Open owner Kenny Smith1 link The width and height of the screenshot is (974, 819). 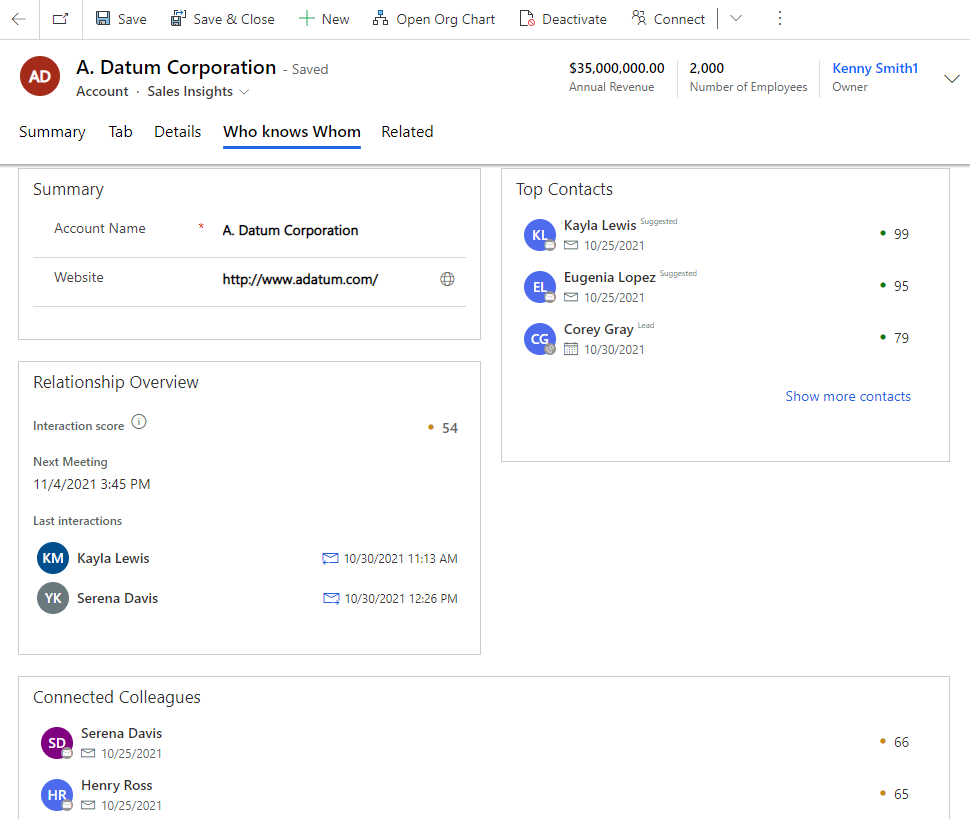point(875,68)
